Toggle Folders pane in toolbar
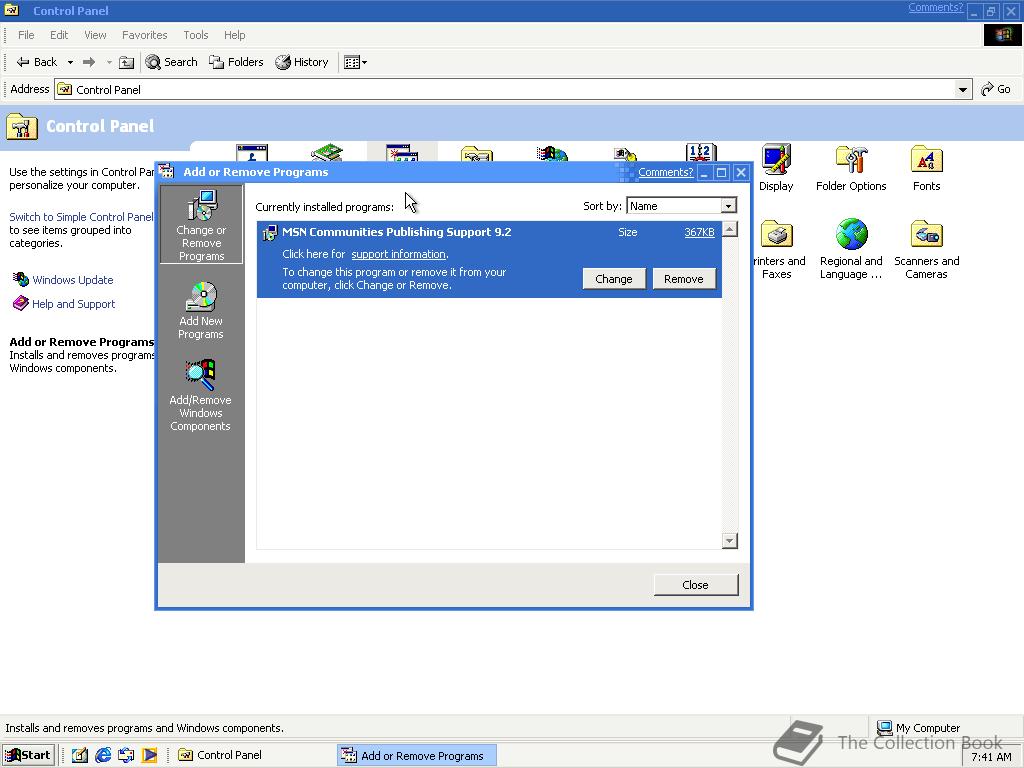Image resolution: width=1024 pixels, height=768 pixels. 236,62
